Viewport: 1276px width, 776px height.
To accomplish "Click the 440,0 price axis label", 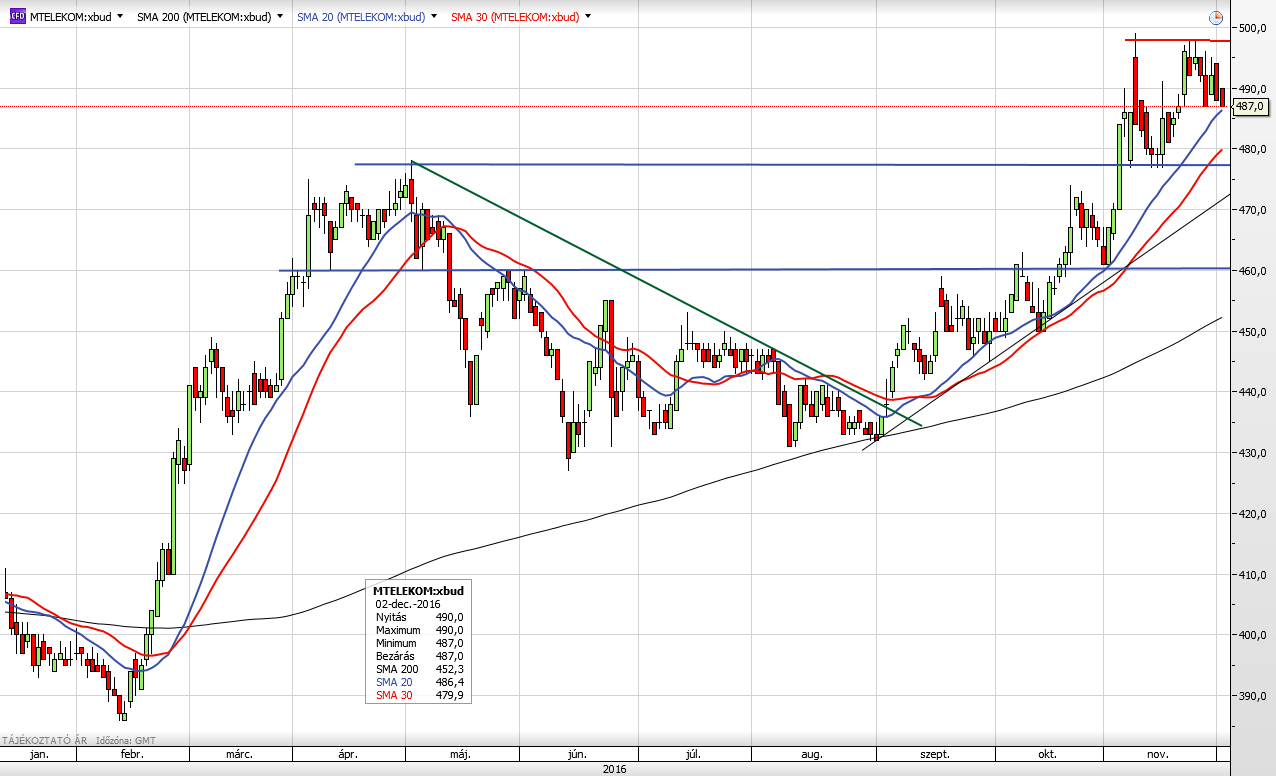I will pos(1253,392).
